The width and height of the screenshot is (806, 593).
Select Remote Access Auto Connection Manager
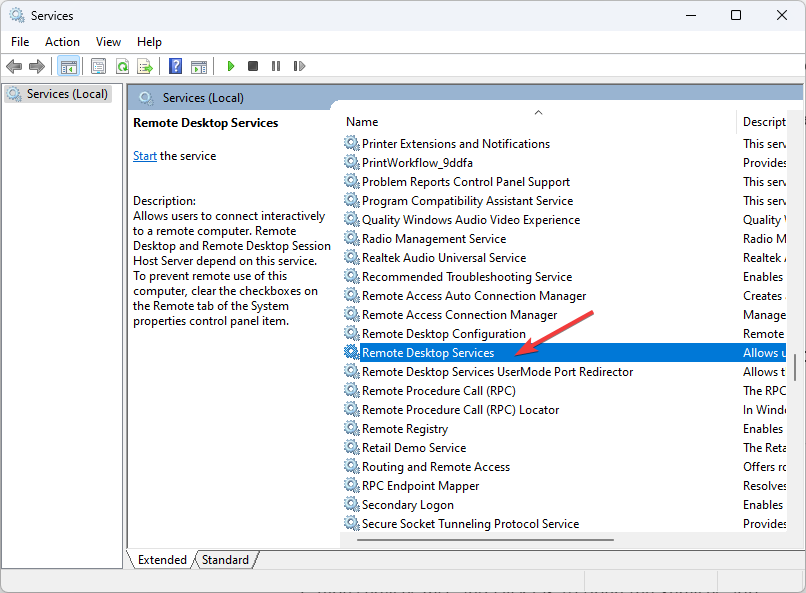tap(474, 296)
